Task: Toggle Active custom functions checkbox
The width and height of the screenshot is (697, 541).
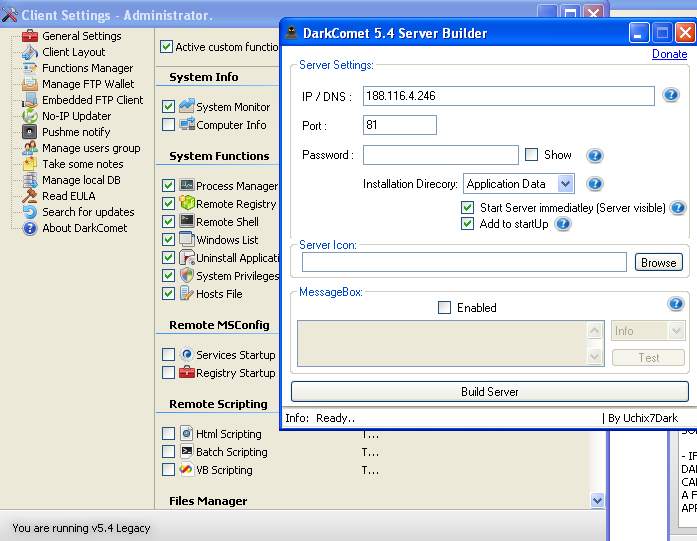Action: click(166, 46)
